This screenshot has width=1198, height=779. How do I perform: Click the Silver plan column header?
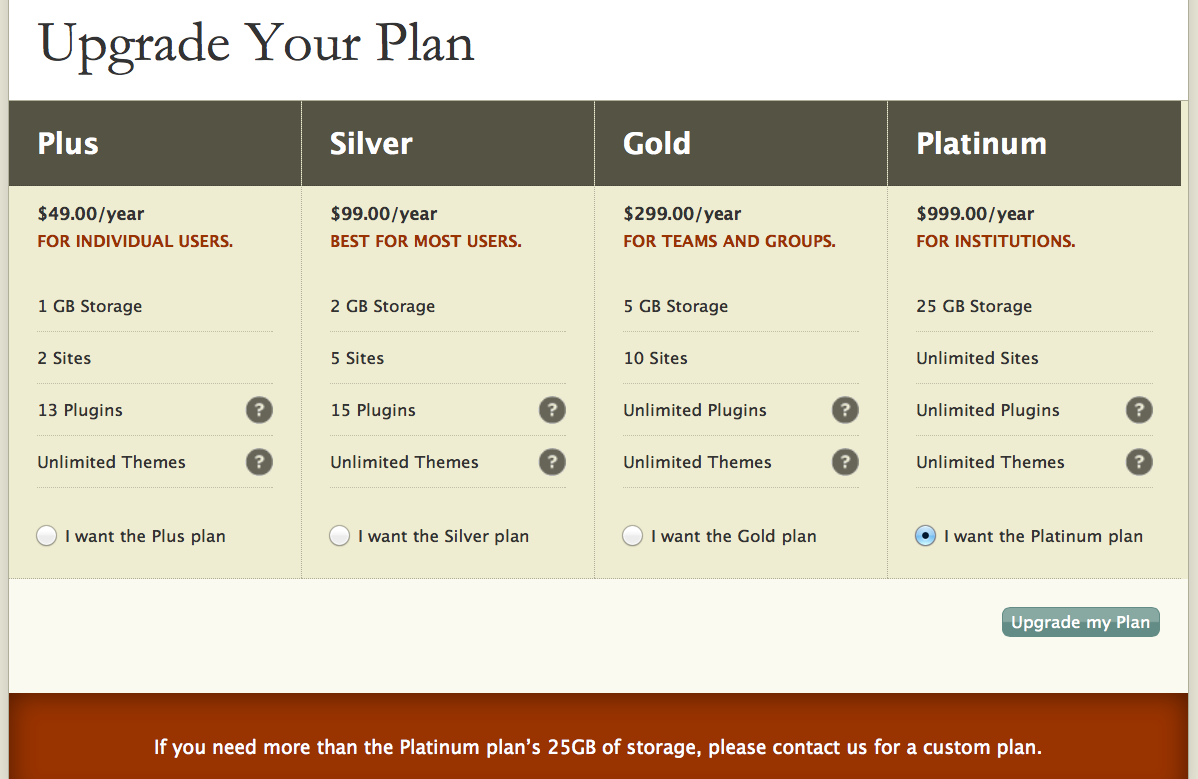[x=371, y=144]
